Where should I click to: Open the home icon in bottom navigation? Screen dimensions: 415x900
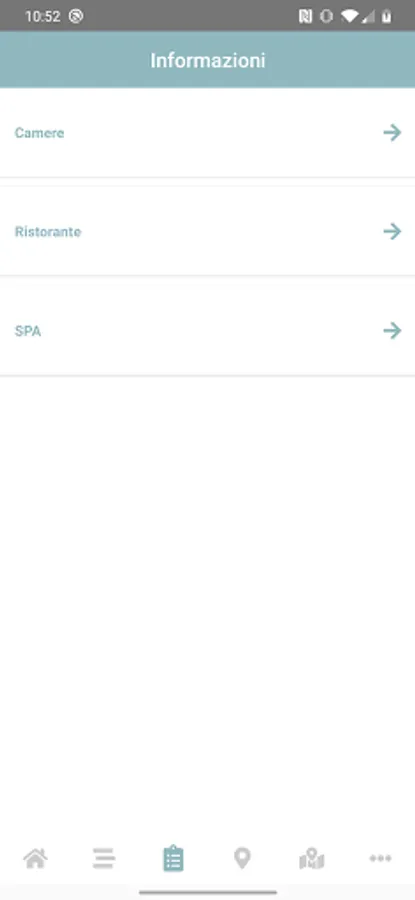pos(35,859)
